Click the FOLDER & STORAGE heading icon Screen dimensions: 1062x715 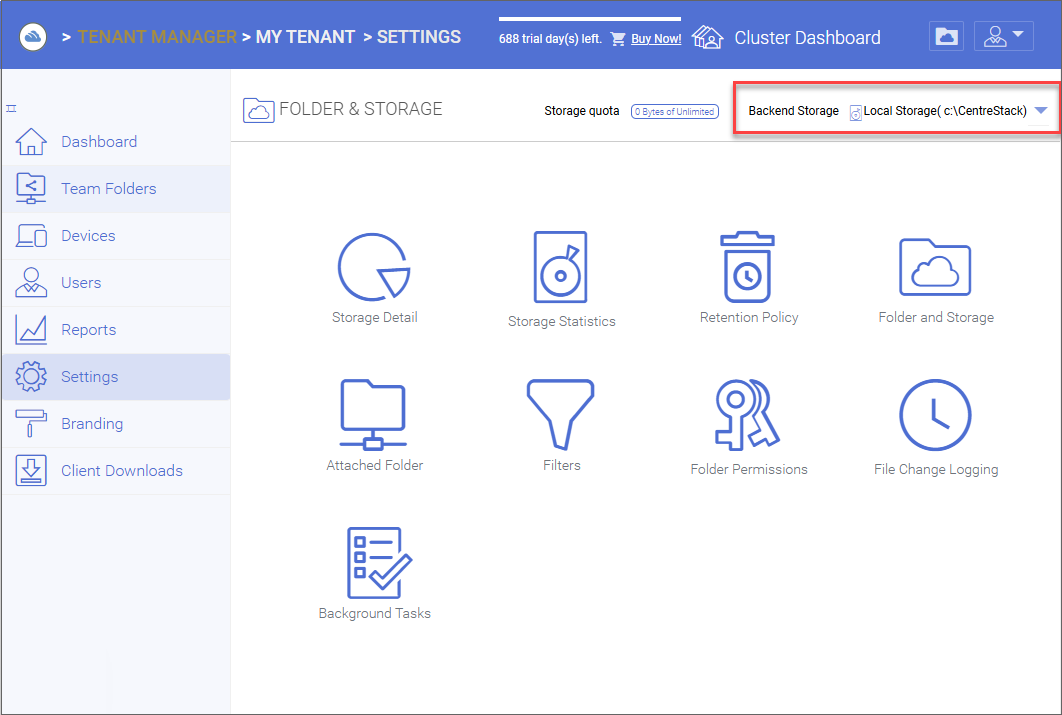coord(258,109)
